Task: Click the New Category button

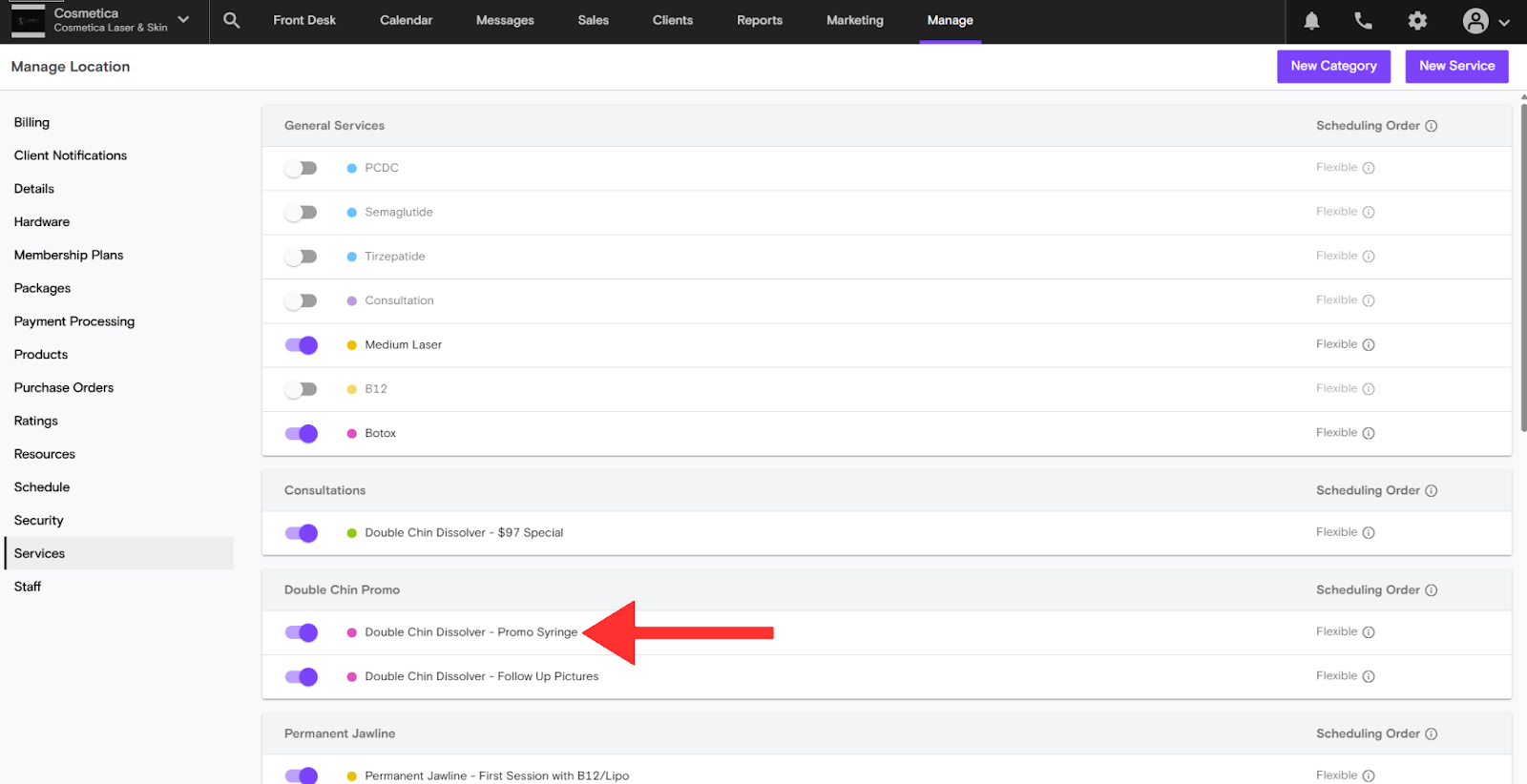Action: pos(1333,66)
